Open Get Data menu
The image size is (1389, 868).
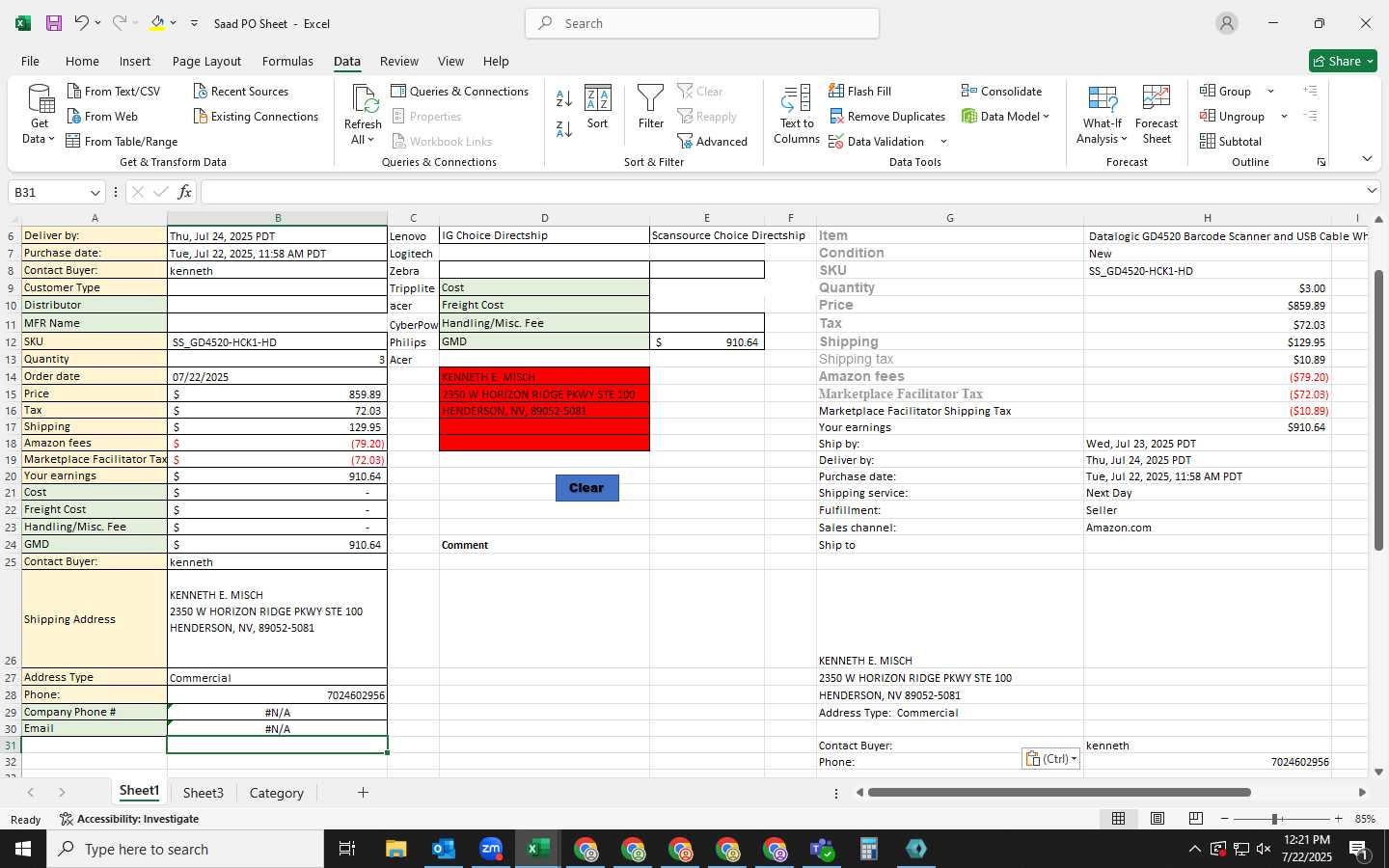[x=40, y=115]
